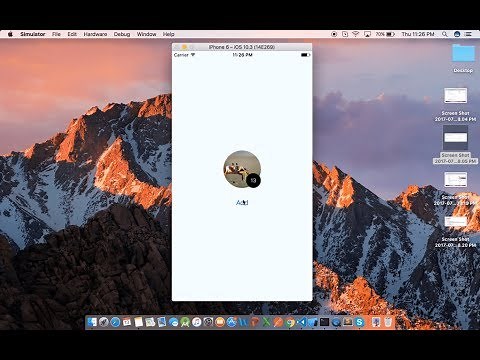Launch Safari from the dock
480x360 pixels.
coord(115,322)
